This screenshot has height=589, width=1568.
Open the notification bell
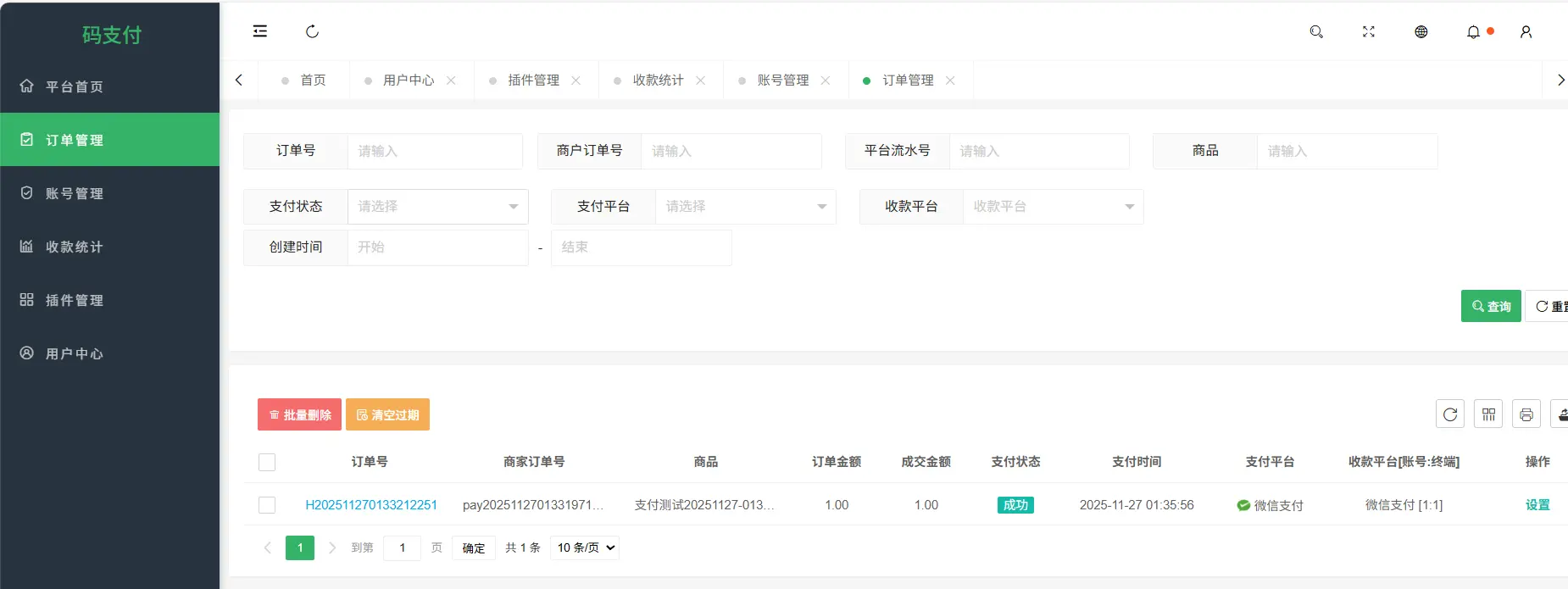(x=1474, y=31)
